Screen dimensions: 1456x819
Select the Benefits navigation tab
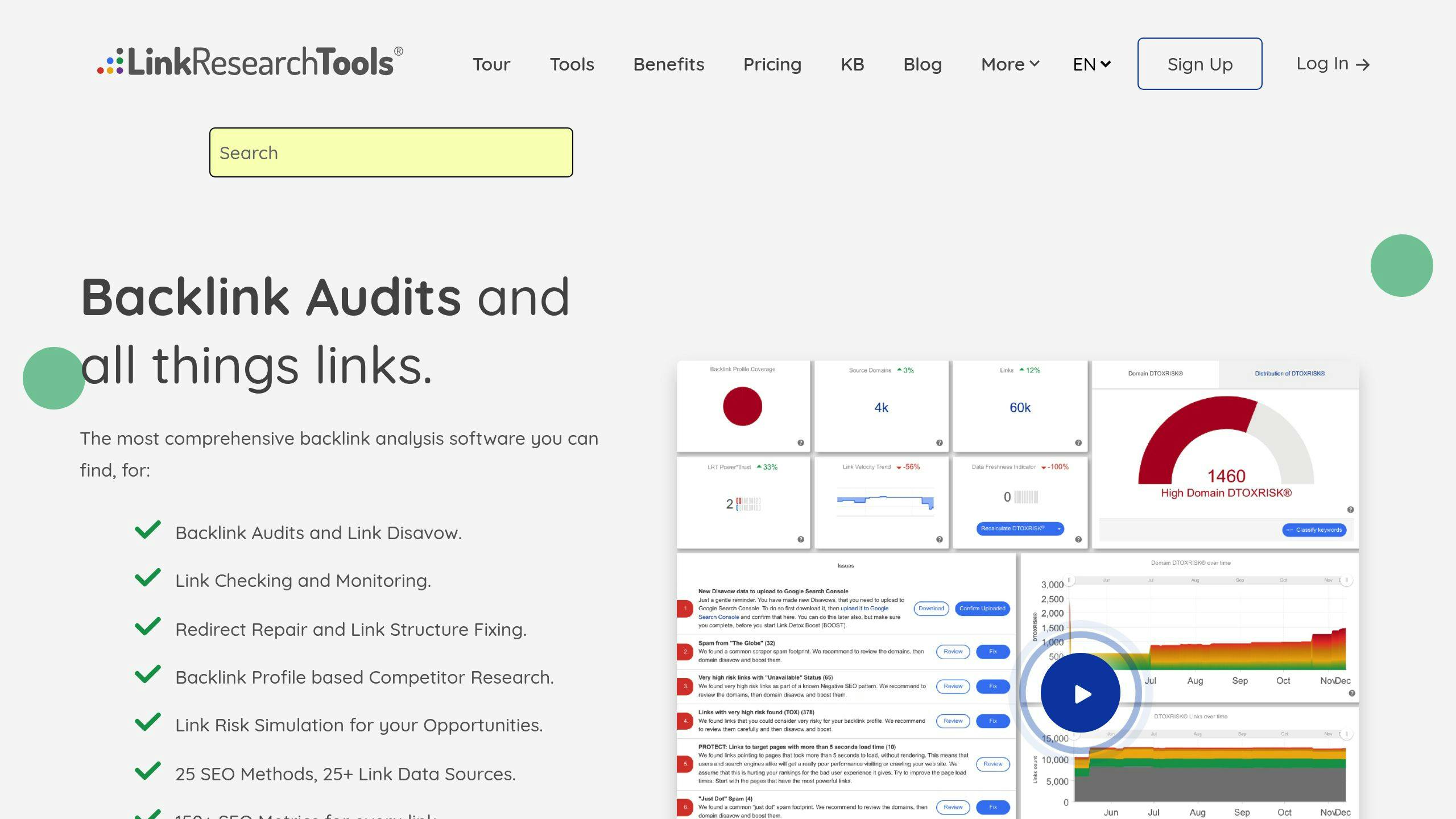click(x=668, y=64)
